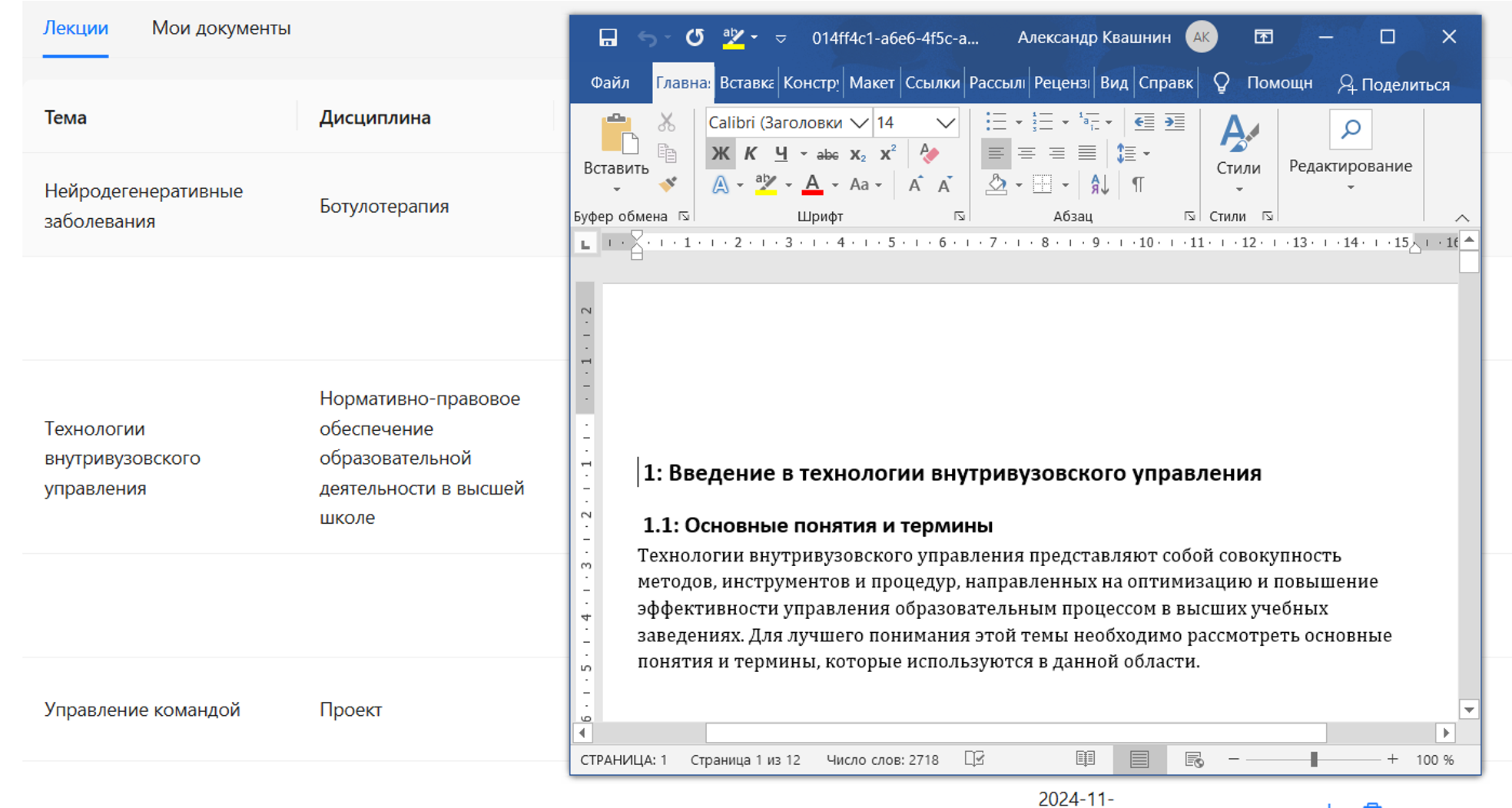Collapse the ribbon with chevron
Screen dimensions: 1512x808
coord(1462,218)
